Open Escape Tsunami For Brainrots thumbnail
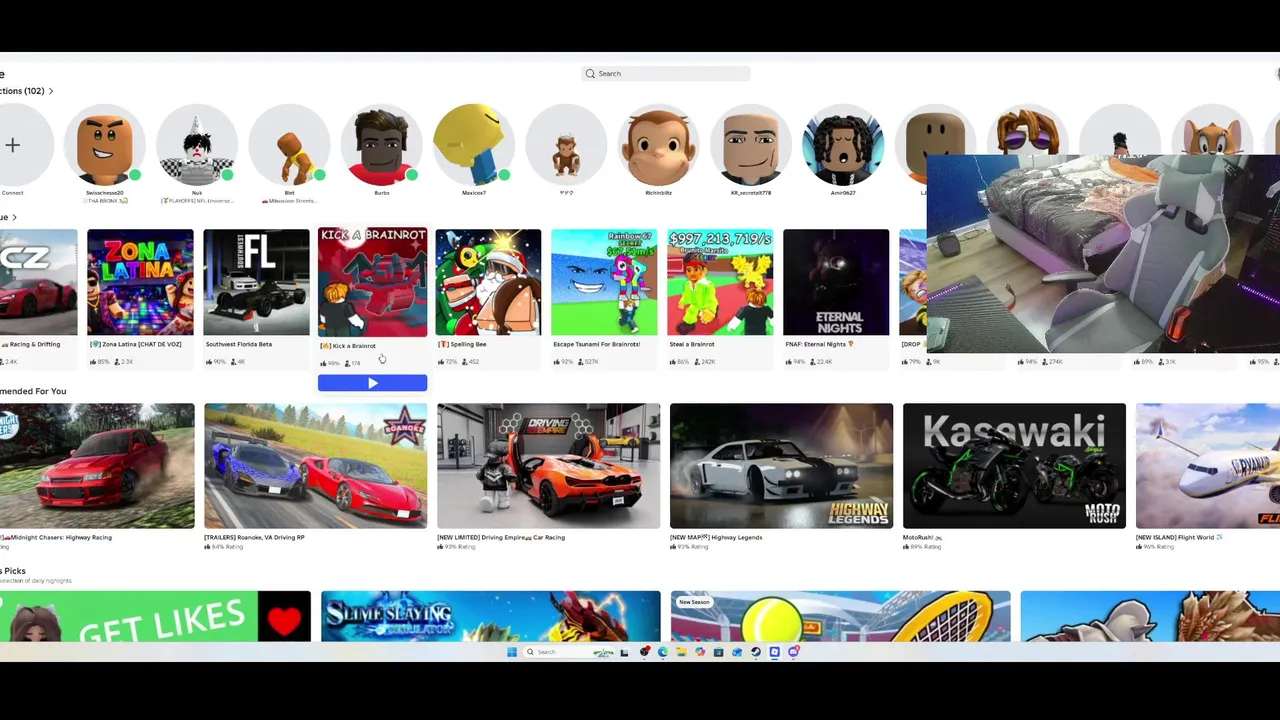The image size is (1280, 720). pyautogui.click(x=604, y=282)
